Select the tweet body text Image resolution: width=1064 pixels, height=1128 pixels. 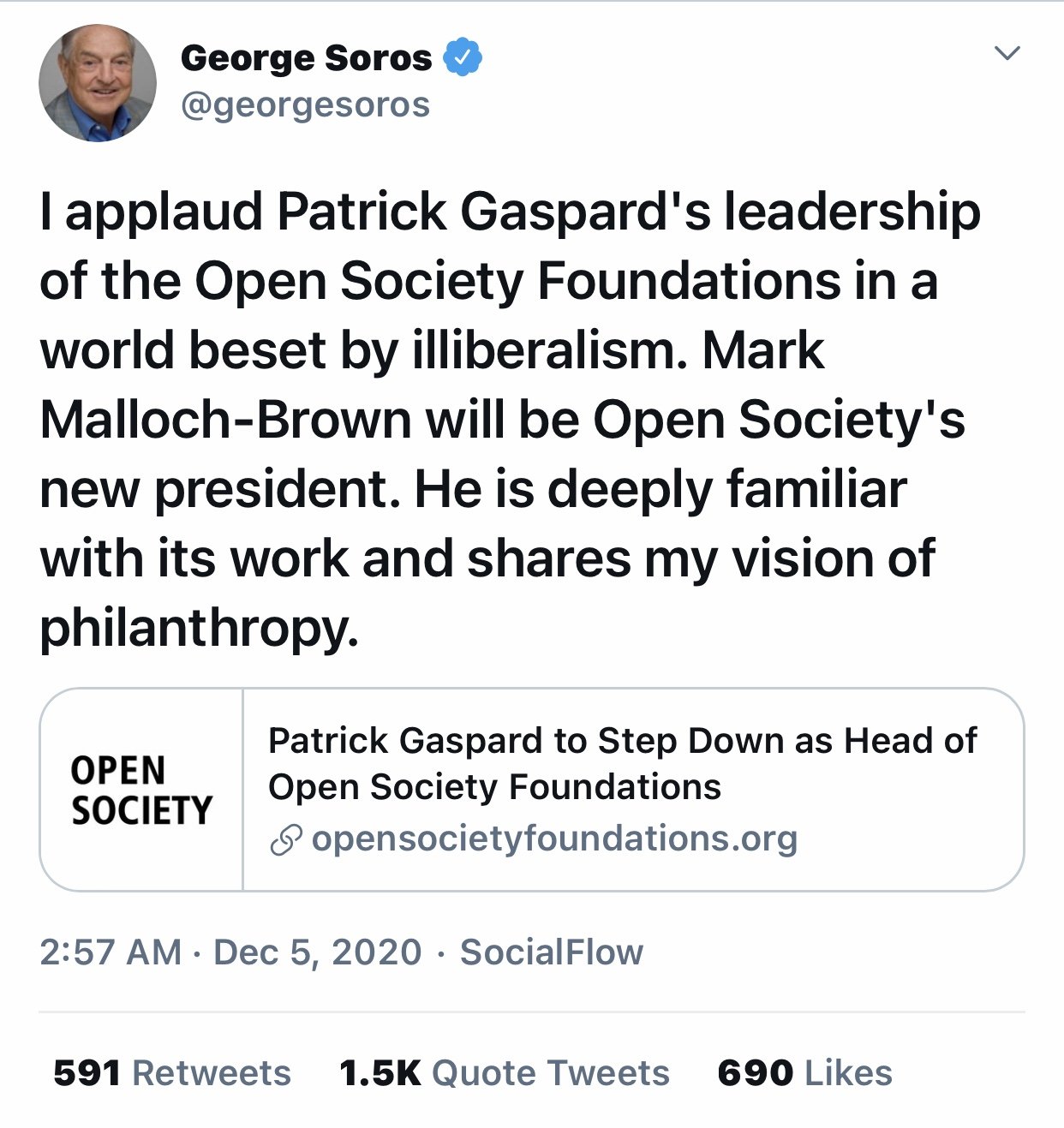coord(511,420)
